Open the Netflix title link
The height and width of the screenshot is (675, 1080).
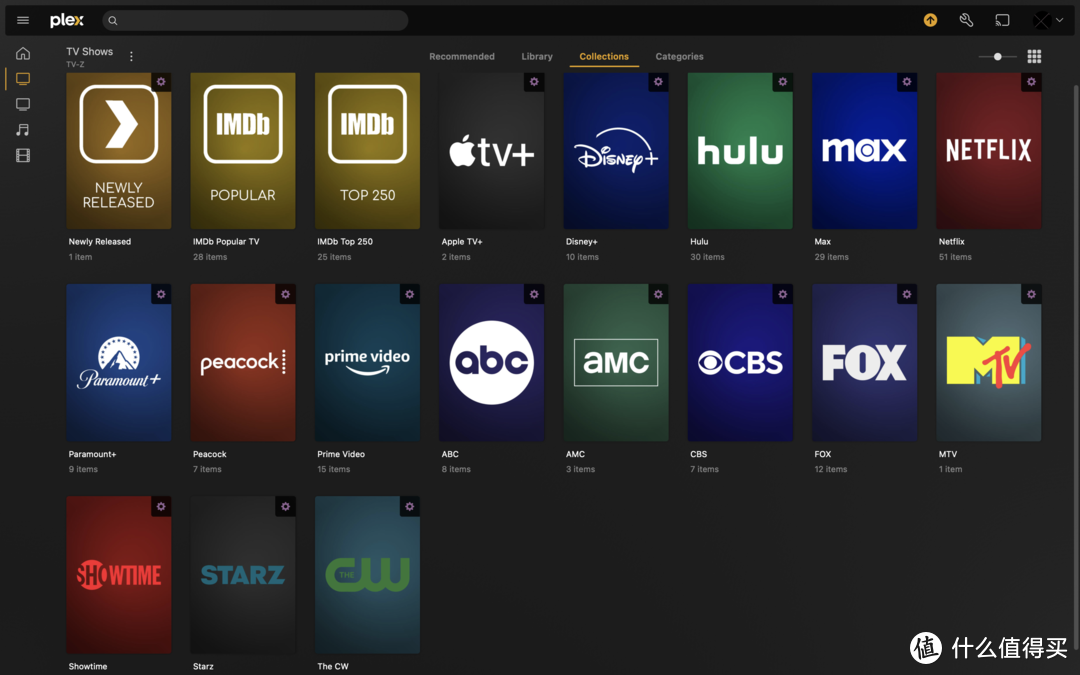coord(951,242)
